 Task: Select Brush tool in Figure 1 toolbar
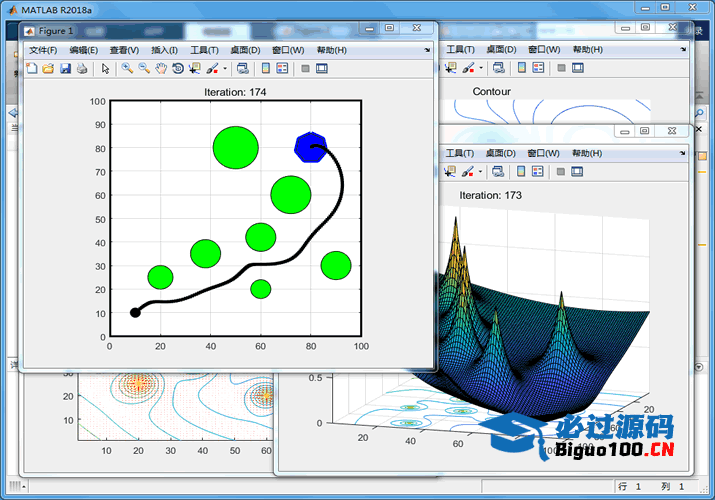tap(212, 68)
